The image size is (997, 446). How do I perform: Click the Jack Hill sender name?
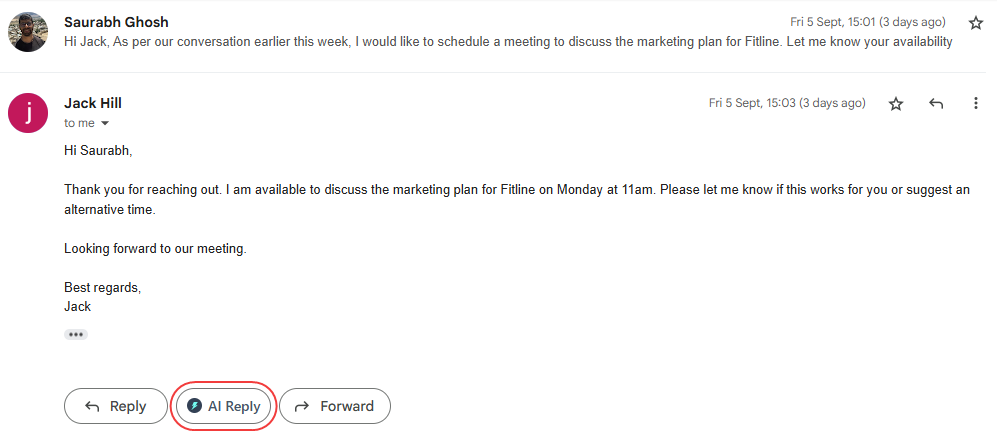pyautogui.click(x=93, y=103)
